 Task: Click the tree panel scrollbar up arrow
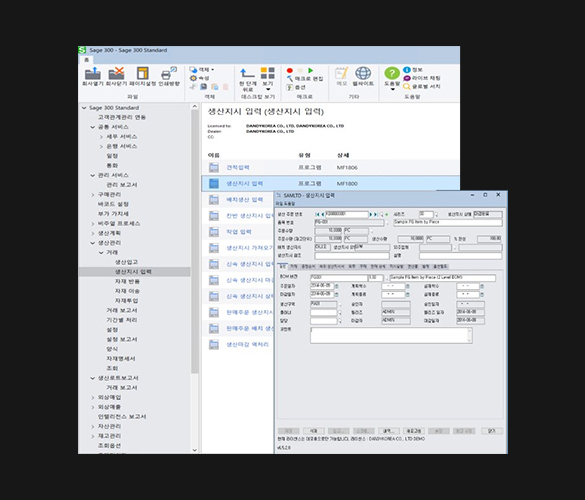click(x=194, y=107)
